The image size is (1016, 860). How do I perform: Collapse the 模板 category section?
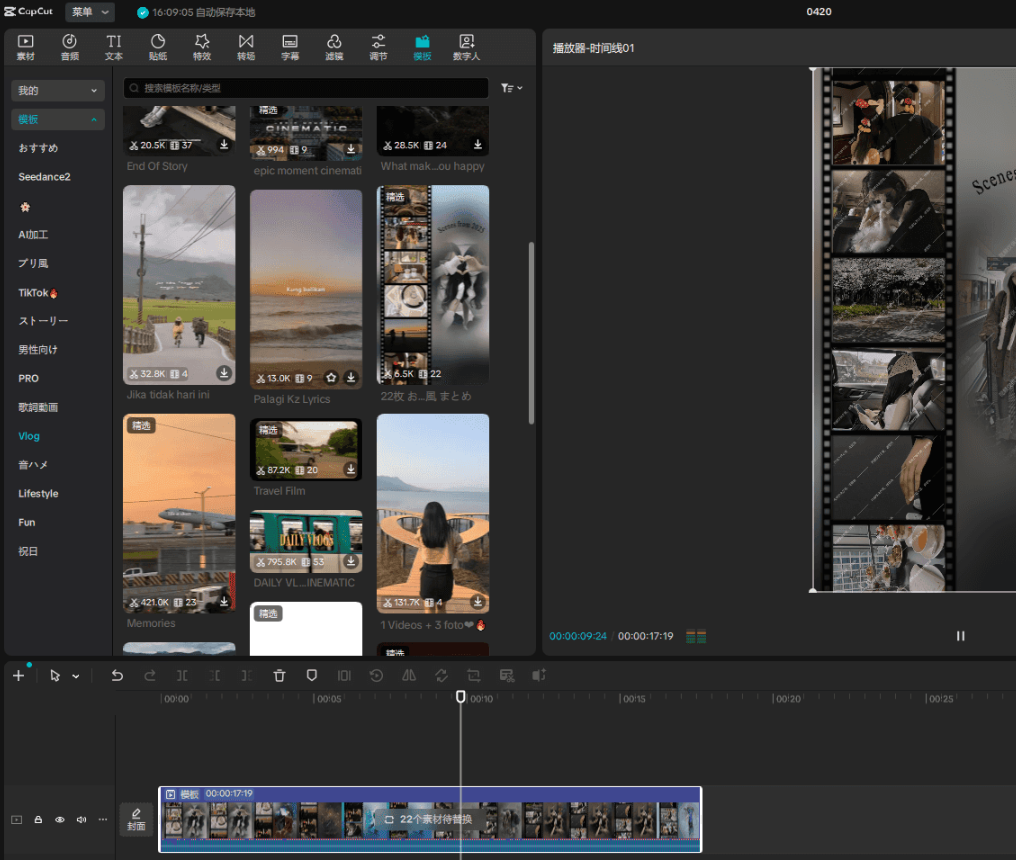pyautogui.click(x=58, y=119)
